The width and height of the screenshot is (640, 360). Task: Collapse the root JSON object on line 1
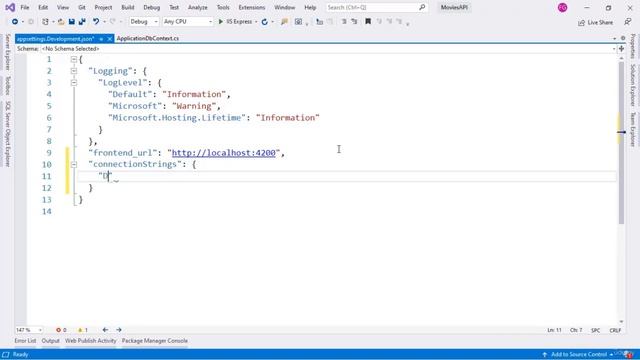pyautogui.click(x=74, y=60)
